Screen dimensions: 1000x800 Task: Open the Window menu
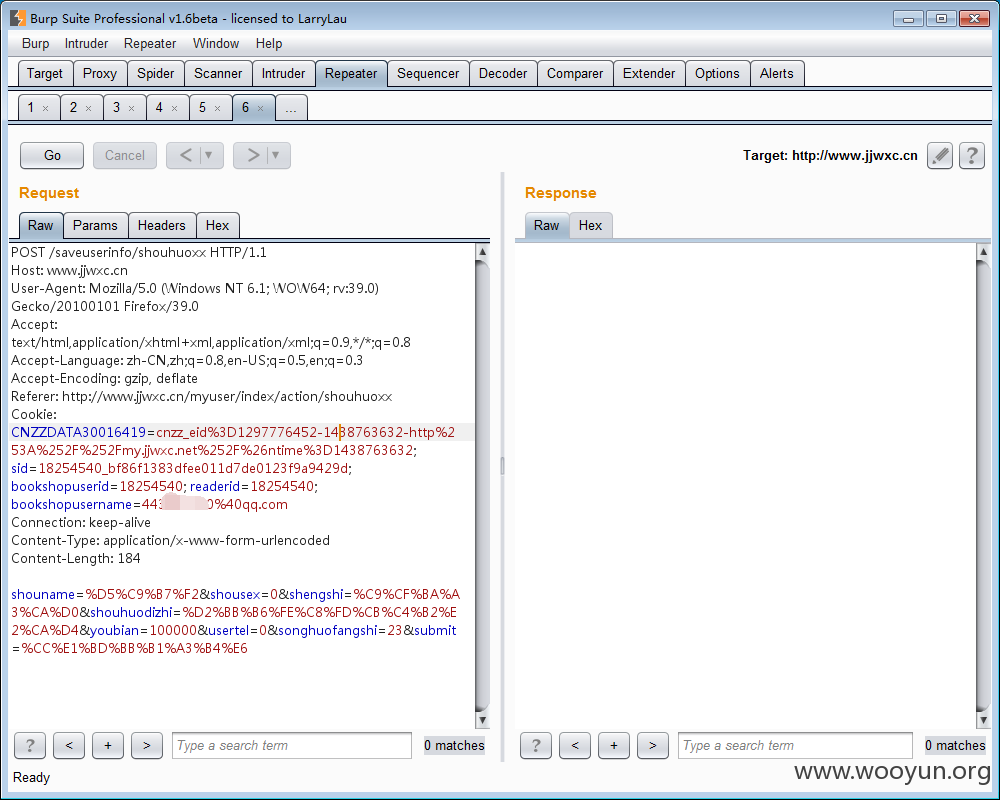click(216, 43)
